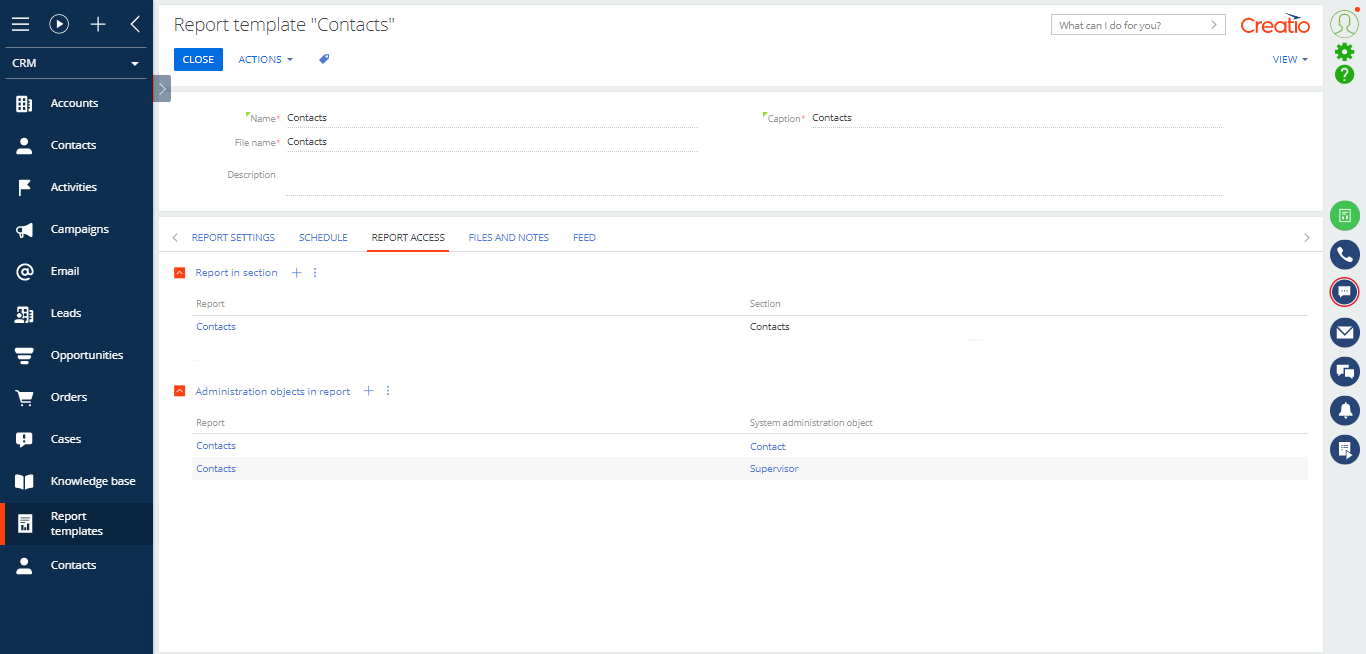Open the phone call panel on the right

click(1345, 254)
